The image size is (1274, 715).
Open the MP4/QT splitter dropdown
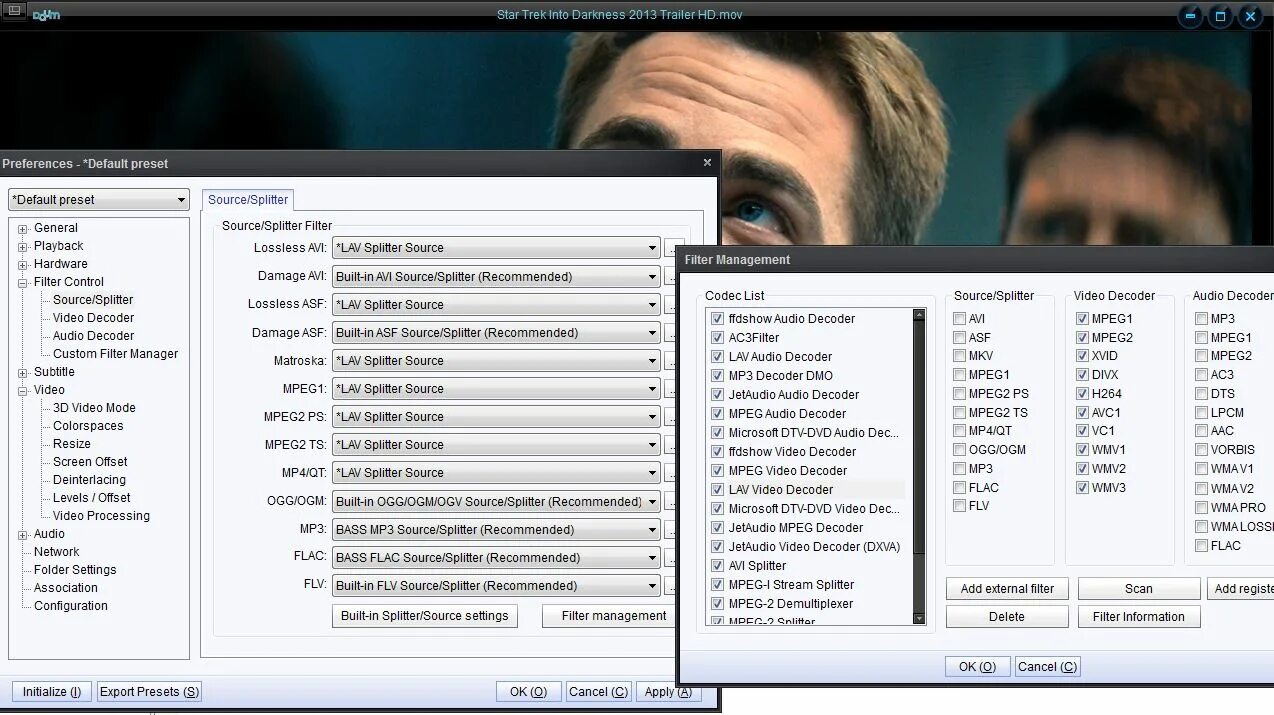tap(496, 473)
